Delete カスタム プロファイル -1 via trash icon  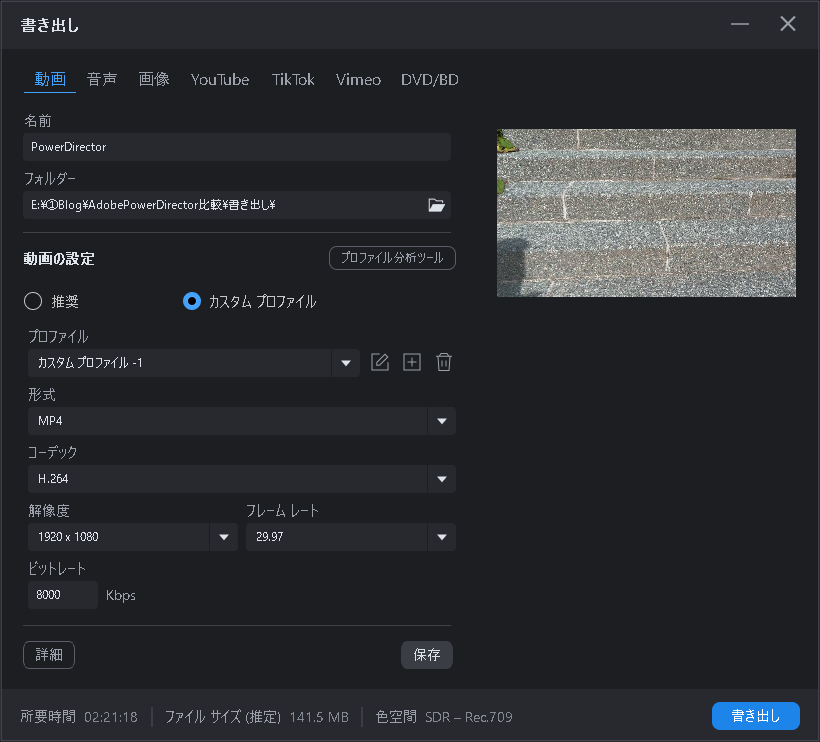pos(443,362)
